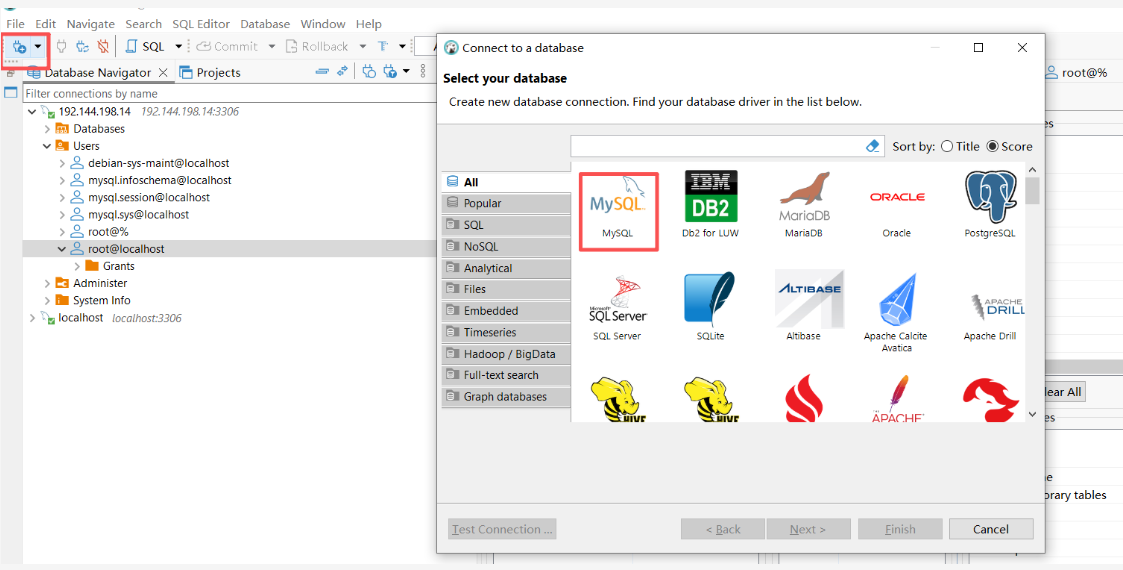Click the navigator filter connections plug icon
This screenshot has width=1123, height=570.
pos(390,72)
